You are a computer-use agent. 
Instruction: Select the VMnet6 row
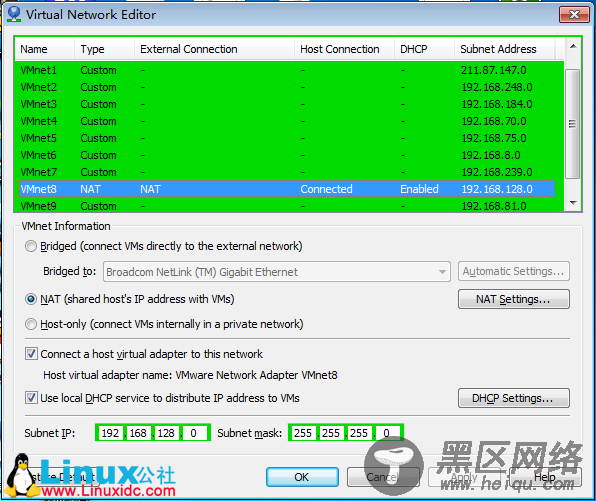pos(287,155)
